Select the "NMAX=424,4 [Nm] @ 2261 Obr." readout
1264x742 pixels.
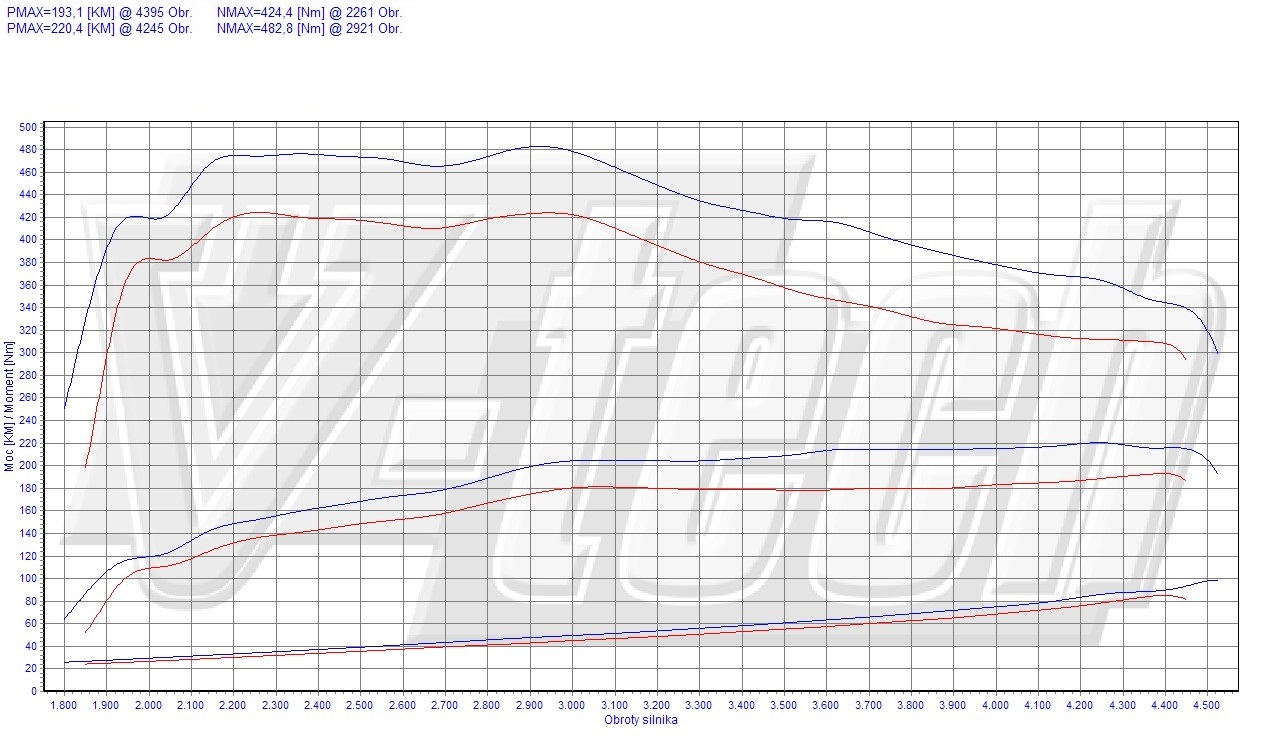coord(309,13)
